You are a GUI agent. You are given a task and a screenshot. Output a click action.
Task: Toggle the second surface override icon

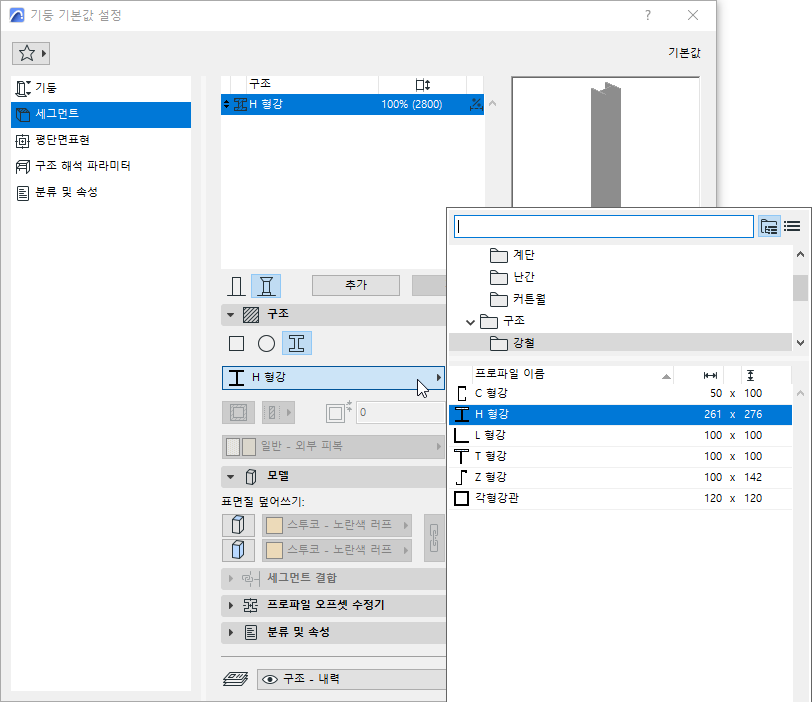pos(238,550)
